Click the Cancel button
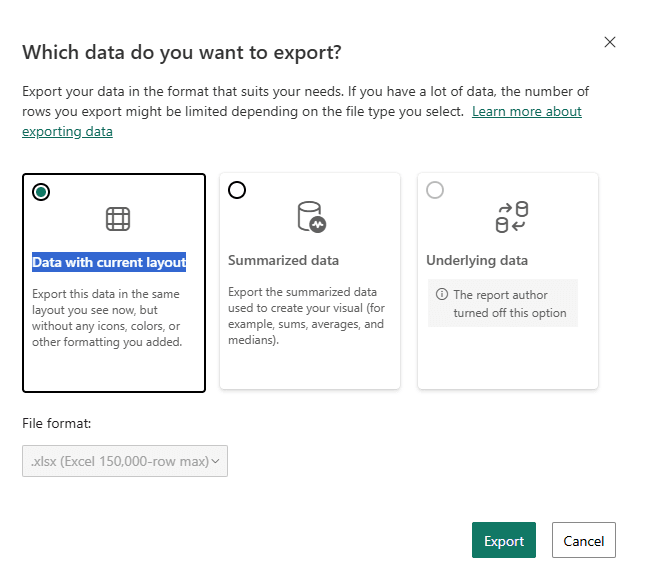Viewport: 646px width, 576px height. click(584, 541)
